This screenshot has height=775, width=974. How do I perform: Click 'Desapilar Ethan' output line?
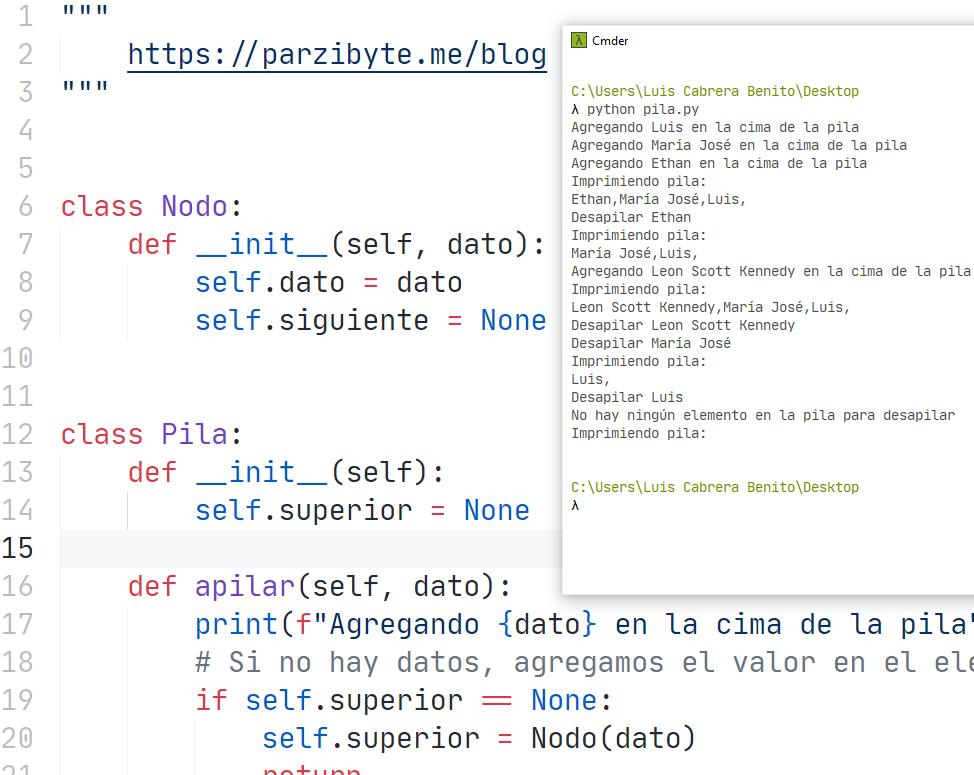click(631, 217)
